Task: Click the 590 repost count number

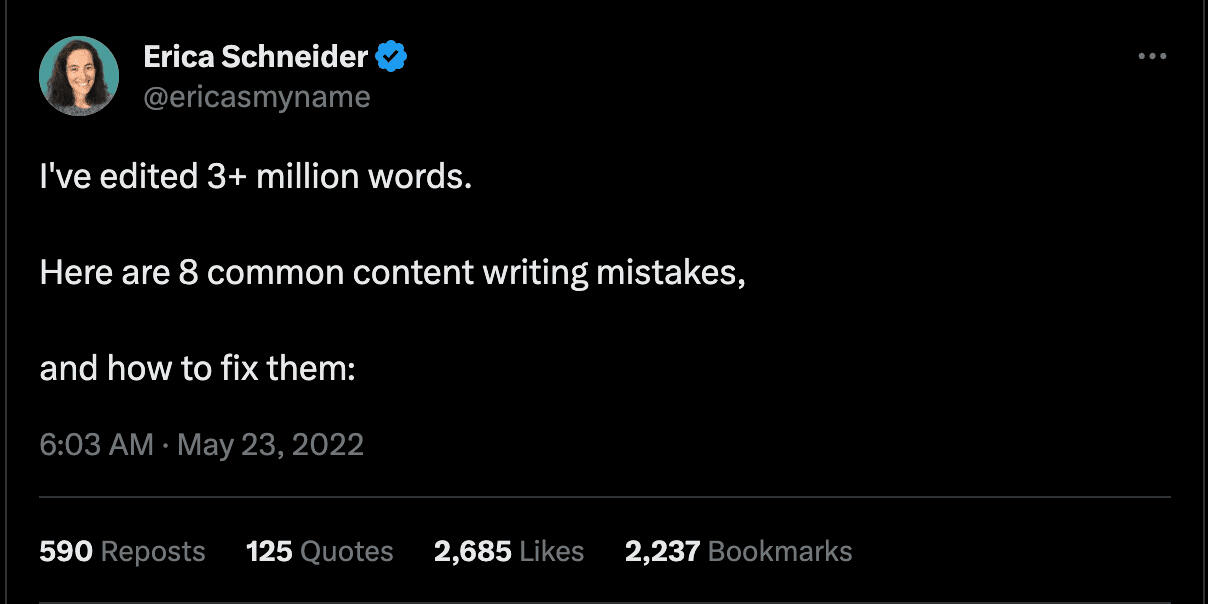Action: tap(66, 551)
